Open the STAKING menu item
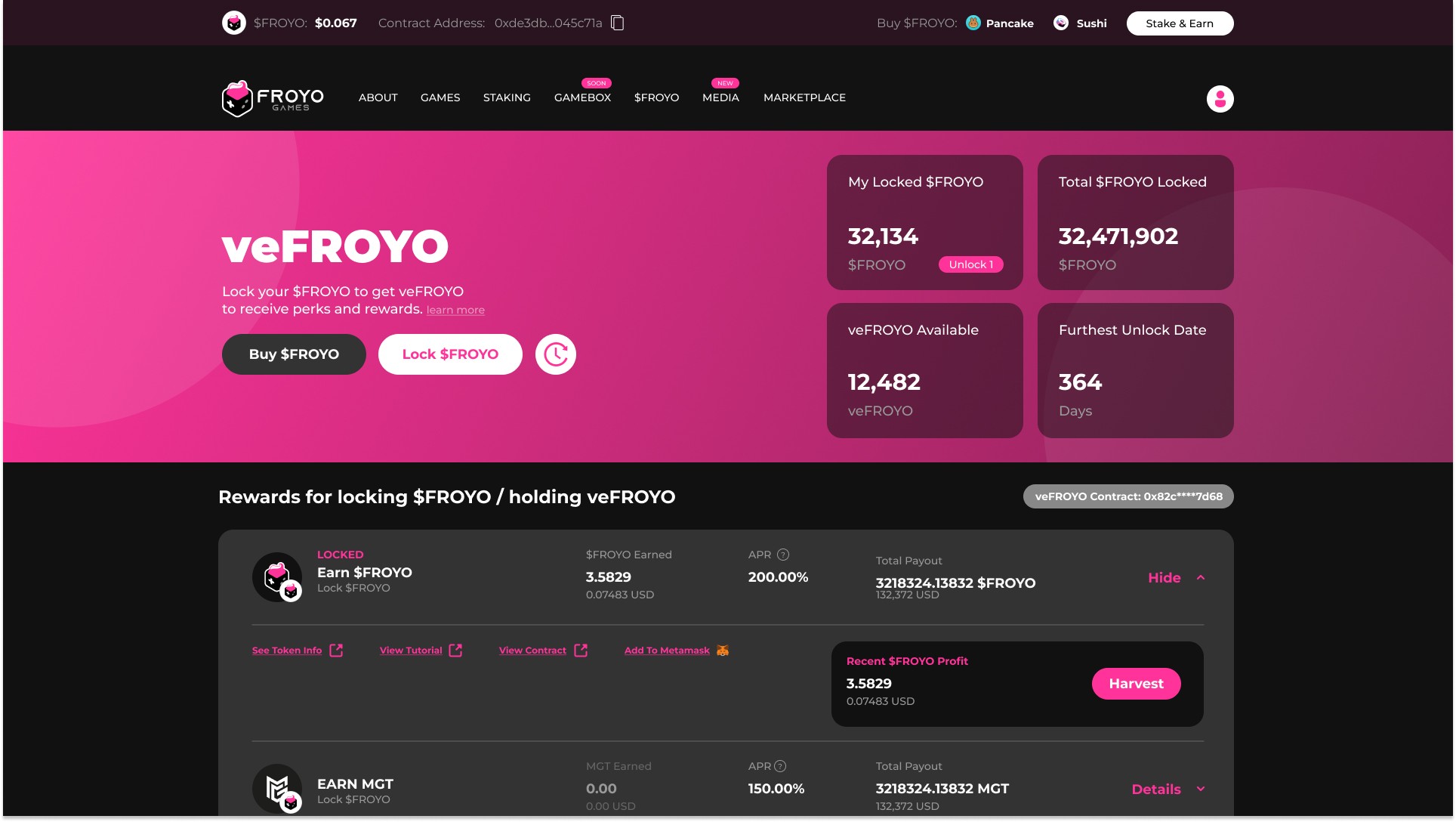1456x822 pixels. click(x=507, y=97)
